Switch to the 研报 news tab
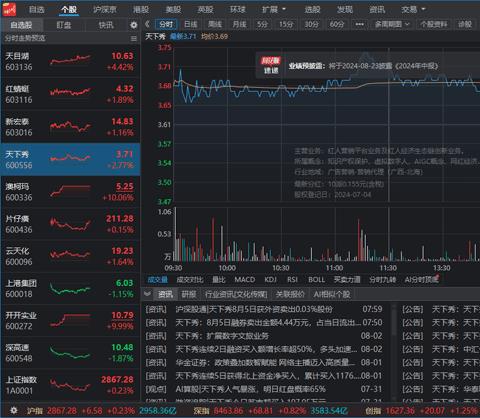Screen dimensions: 480x418 pyautogui.click(x=189, y=294)
